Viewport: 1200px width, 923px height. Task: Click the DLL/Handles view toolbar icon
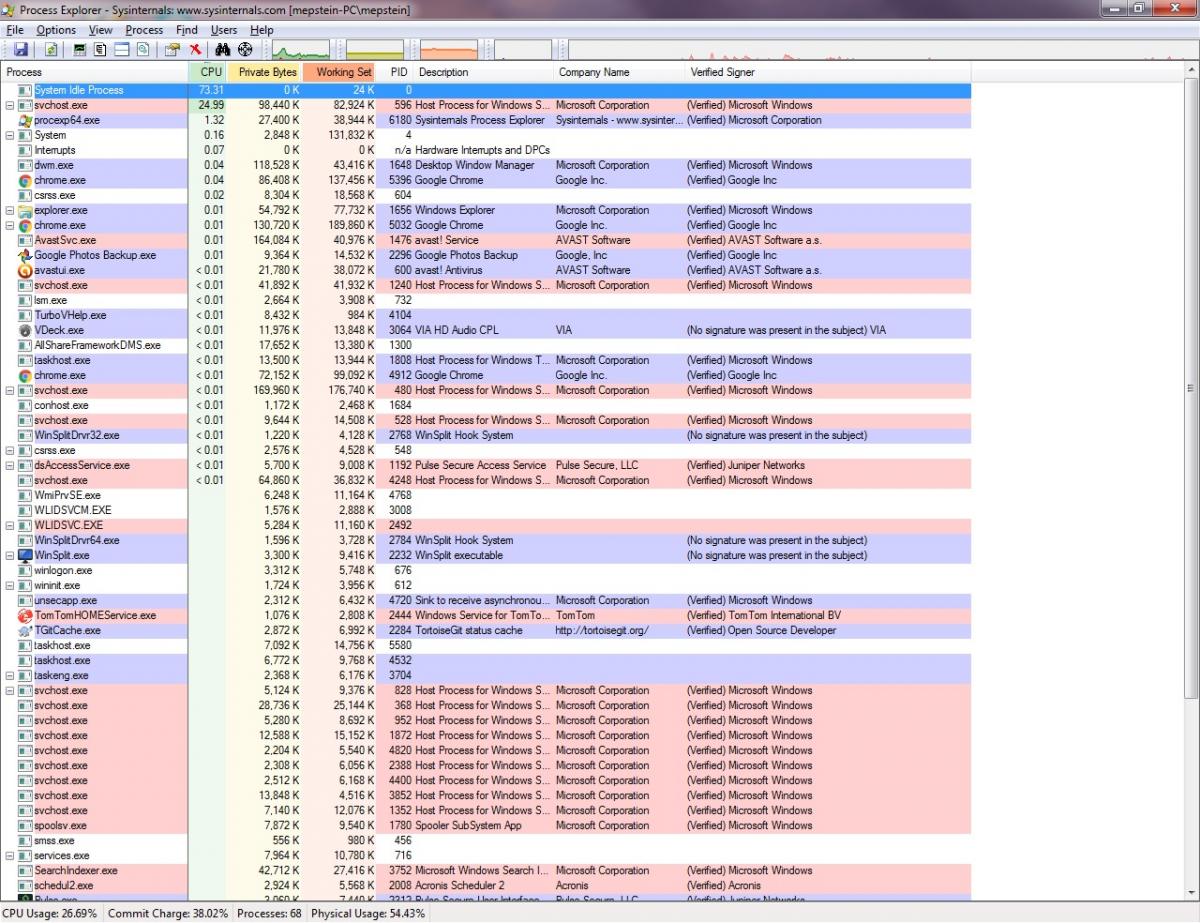pos(143,49)
